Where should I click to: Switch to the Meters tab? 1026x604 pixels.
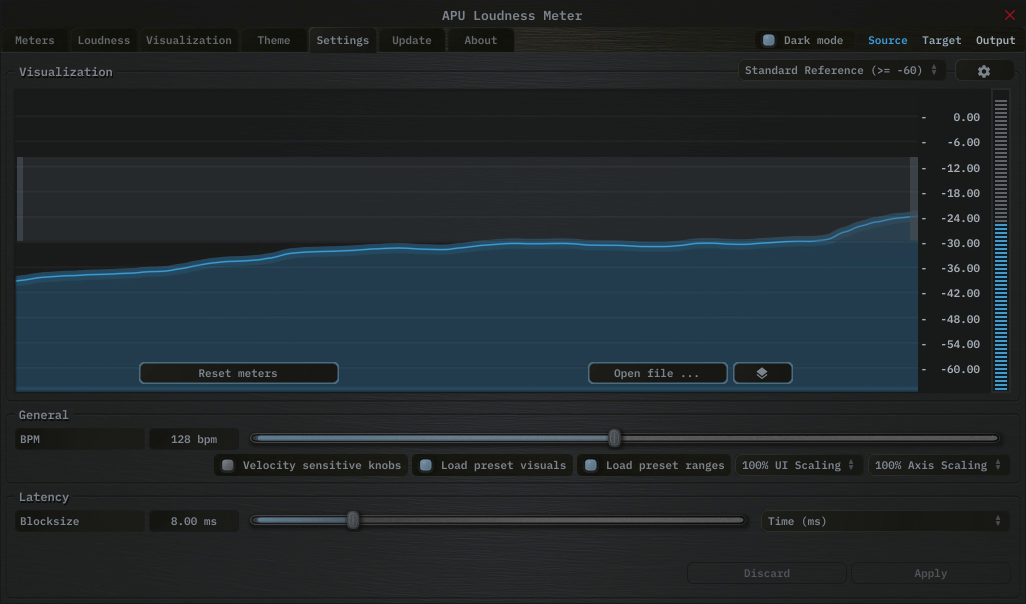[x=35, y=41]
